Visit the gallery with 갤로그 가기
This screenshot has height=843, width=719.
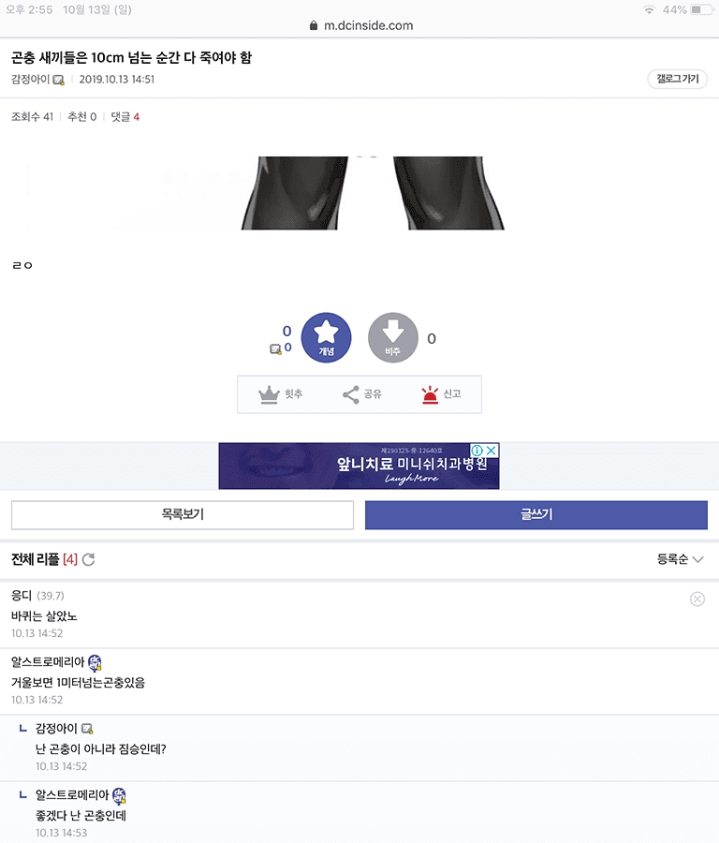coord(675,77)
